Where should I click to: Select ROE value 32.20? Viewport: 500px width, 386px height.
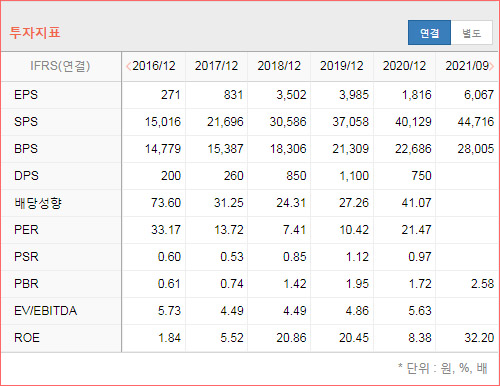[x=479, y=338]
